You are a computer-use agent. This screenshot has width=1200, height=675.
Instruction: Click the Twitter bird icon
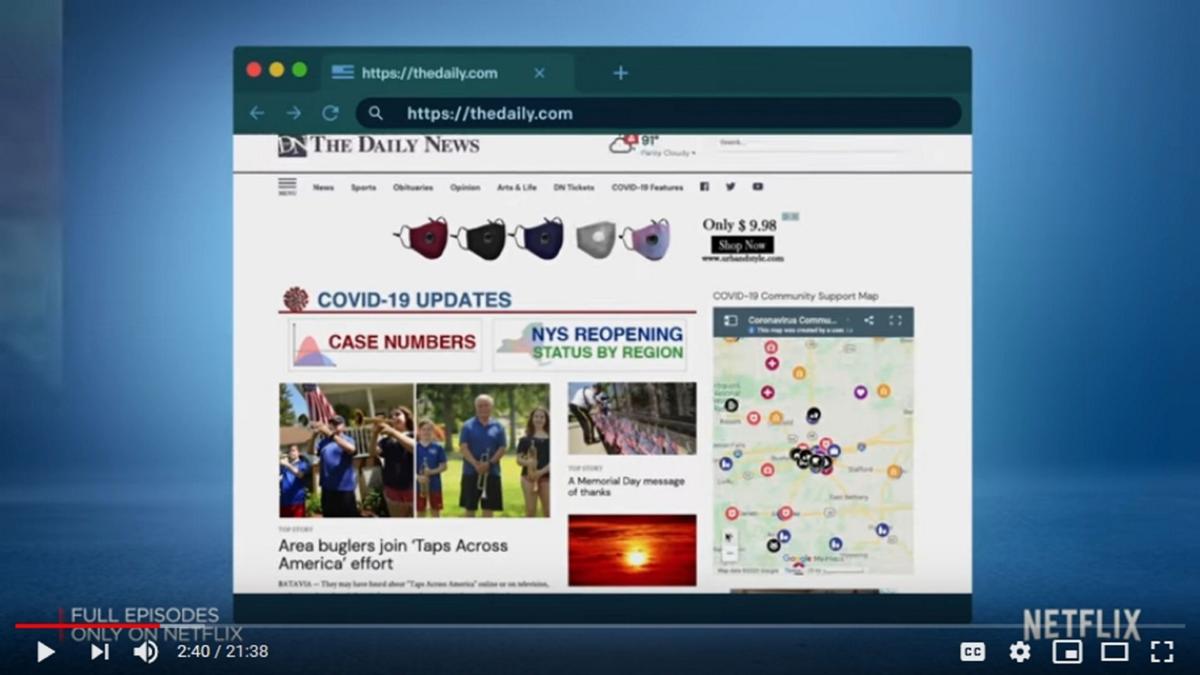(731, 187)
